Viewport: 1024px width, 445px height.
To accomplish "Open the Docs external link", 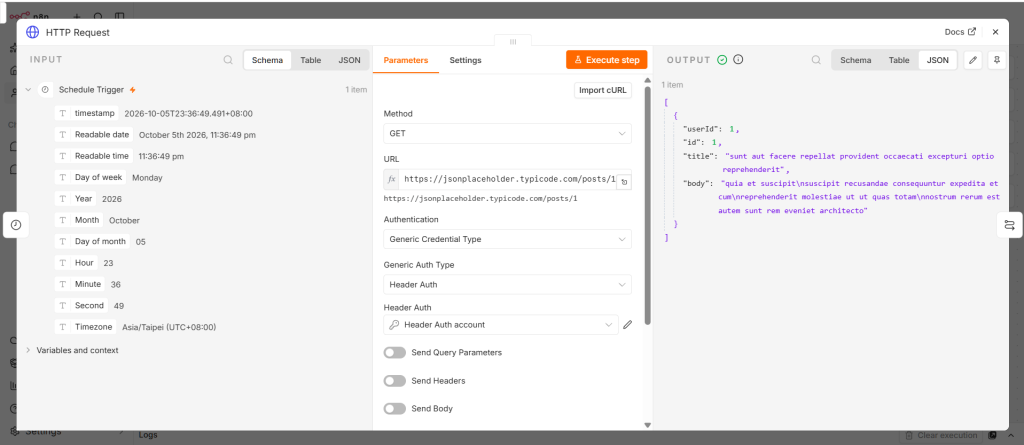I will (960, 31).
